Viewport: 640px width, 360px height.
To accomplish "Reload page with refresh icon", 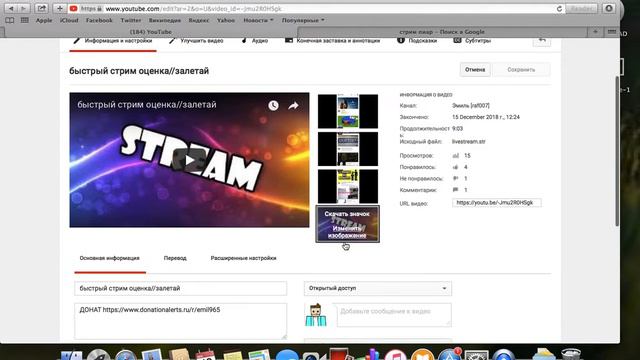I will (x=559, y=9).
